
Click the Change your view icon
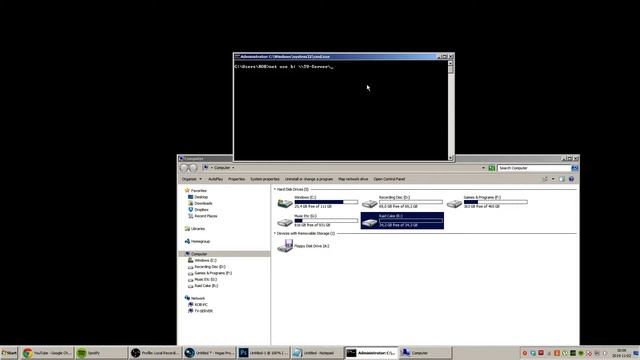(x=545, y=179)
